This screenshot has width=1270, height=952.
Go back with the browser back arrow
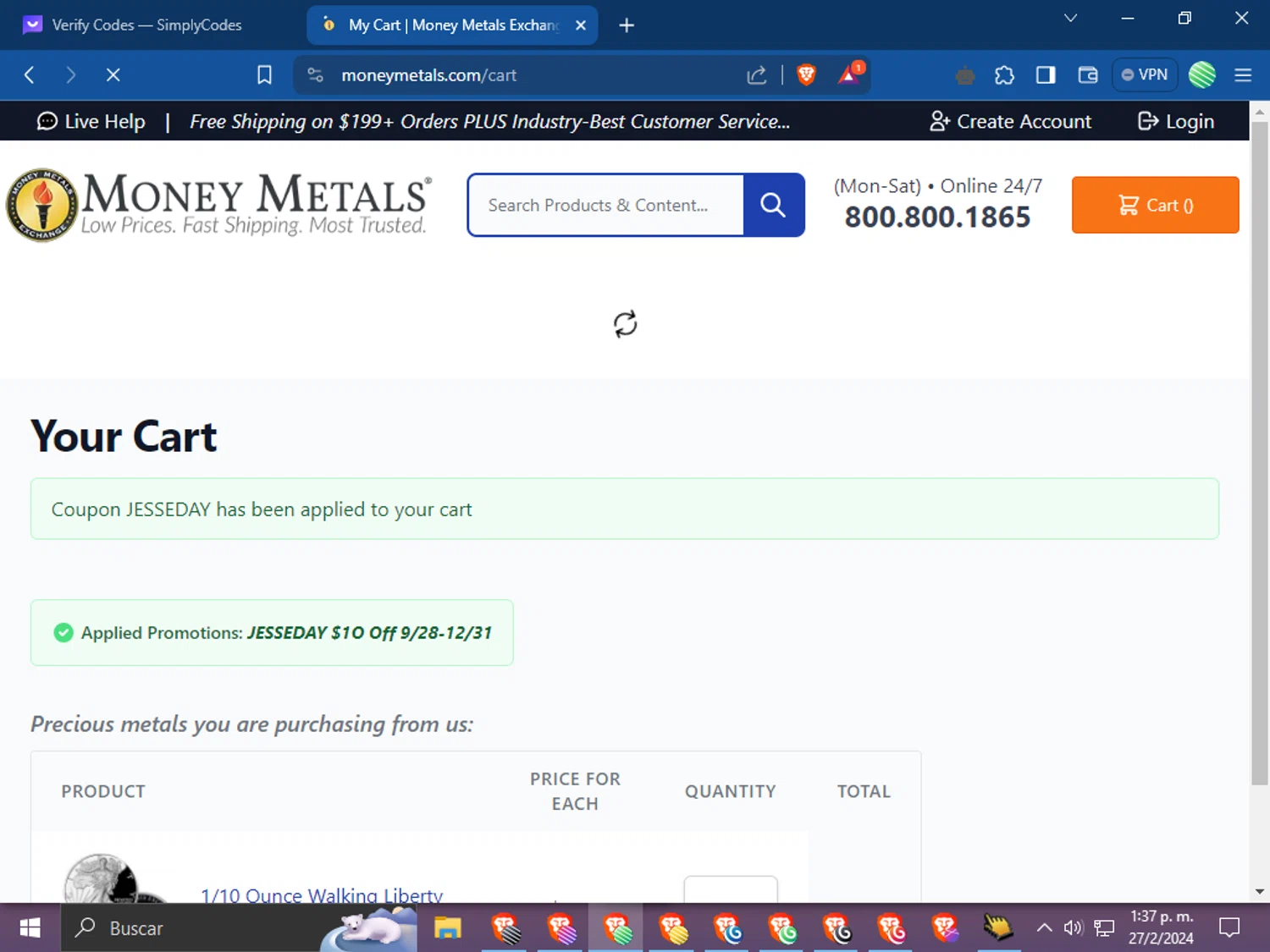pyautogui.click(x=30, y=75)
